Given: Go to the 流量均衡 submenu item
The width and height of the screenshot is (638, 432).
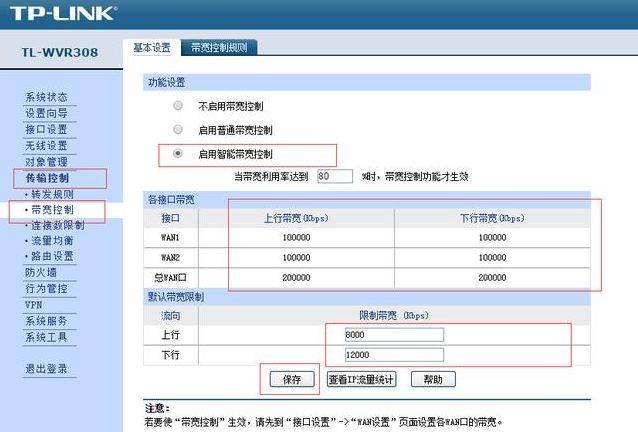Looking at the screenshot, I should point(52,241).
